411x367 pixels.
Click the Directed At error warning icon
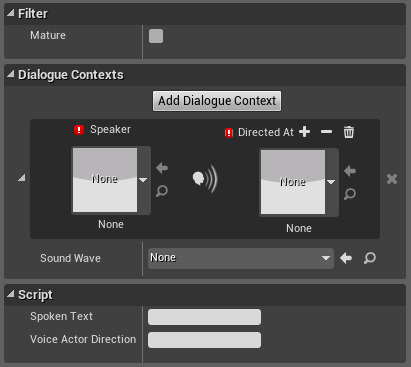point(229,133)
